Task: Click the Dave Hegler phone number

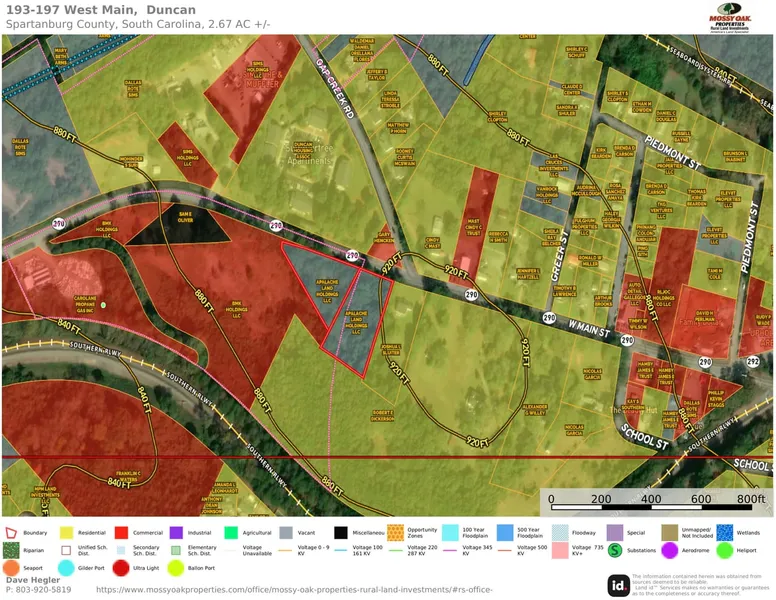Action: (x=38, y=590)
